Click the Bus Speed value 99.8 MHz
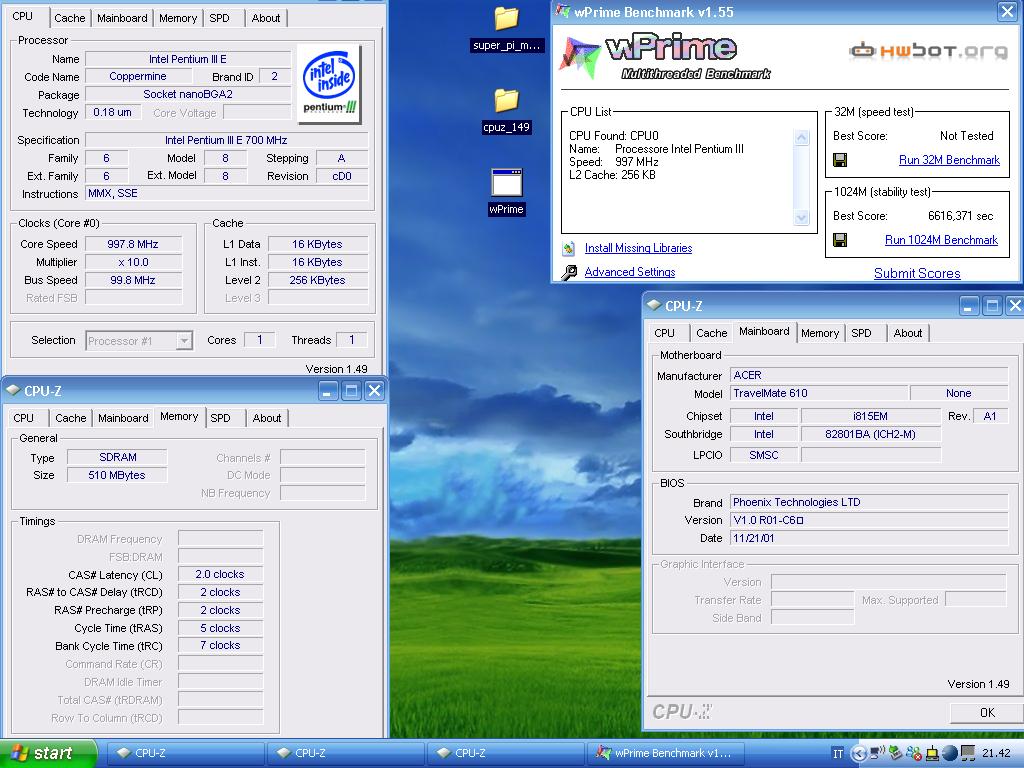Screen dimensions: 1024x768 (x=133, y=280)
